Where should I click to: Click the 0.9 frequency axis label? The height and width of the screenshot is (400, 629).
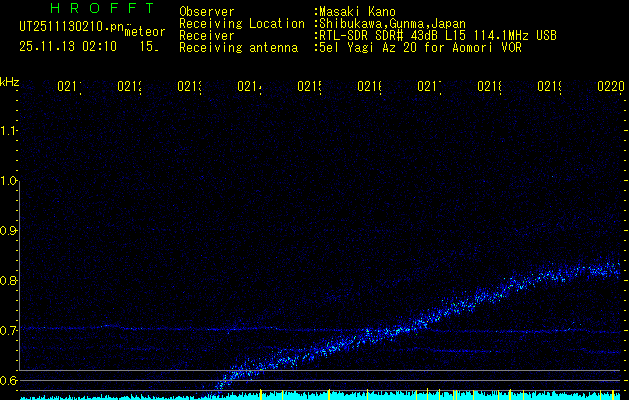(x=9, y=231)
